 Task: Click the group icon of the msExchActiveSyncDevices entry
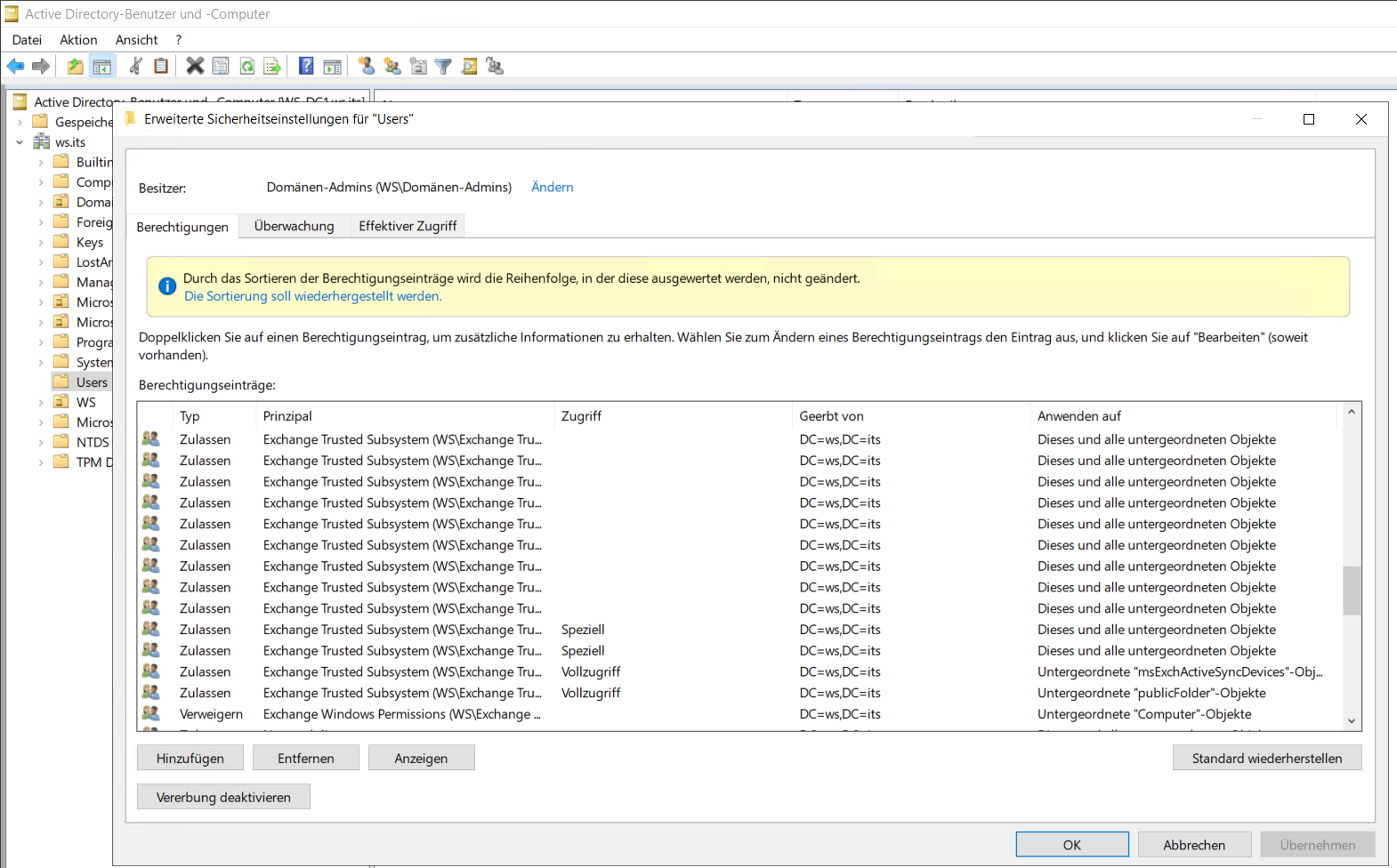[x=151, y=671]
